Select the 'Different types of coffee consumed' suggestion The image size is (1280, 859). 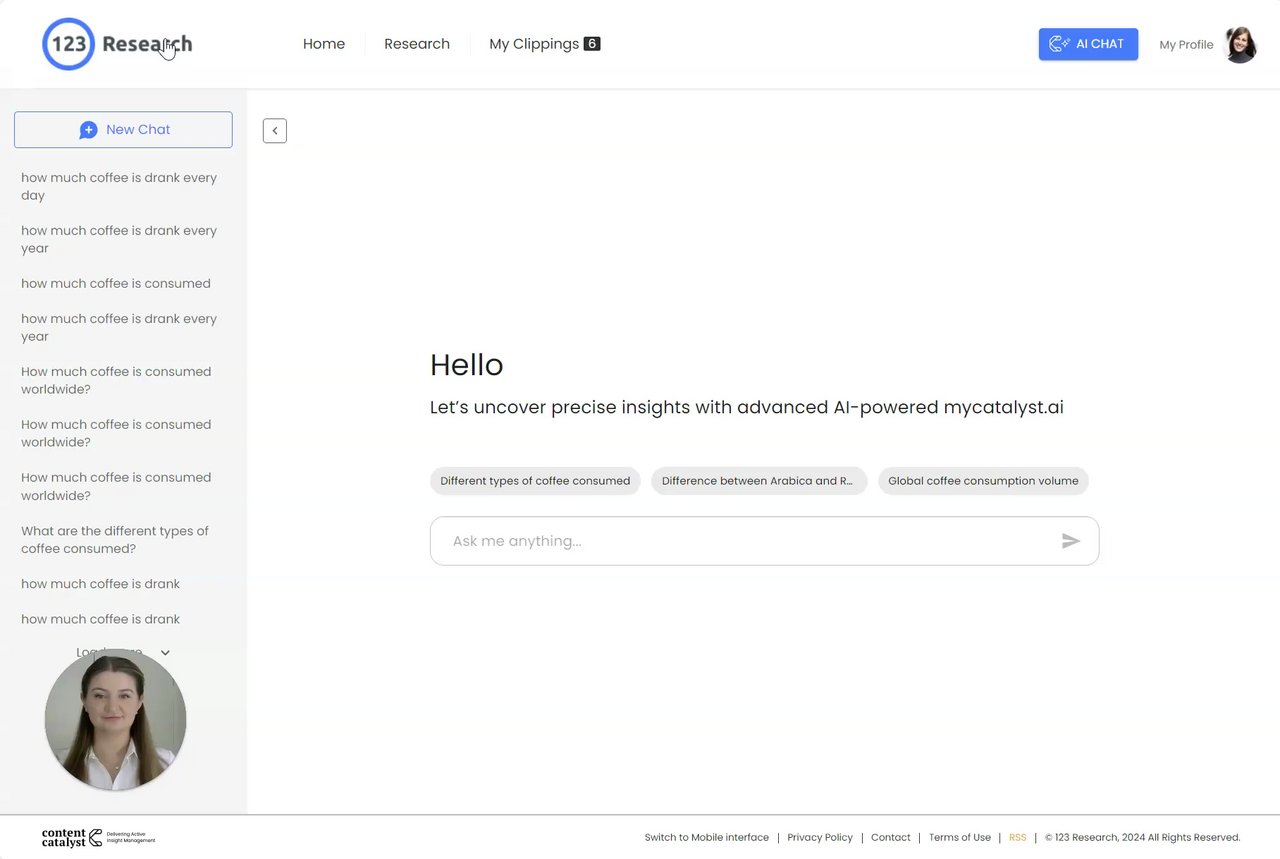[x=535, y=481]
